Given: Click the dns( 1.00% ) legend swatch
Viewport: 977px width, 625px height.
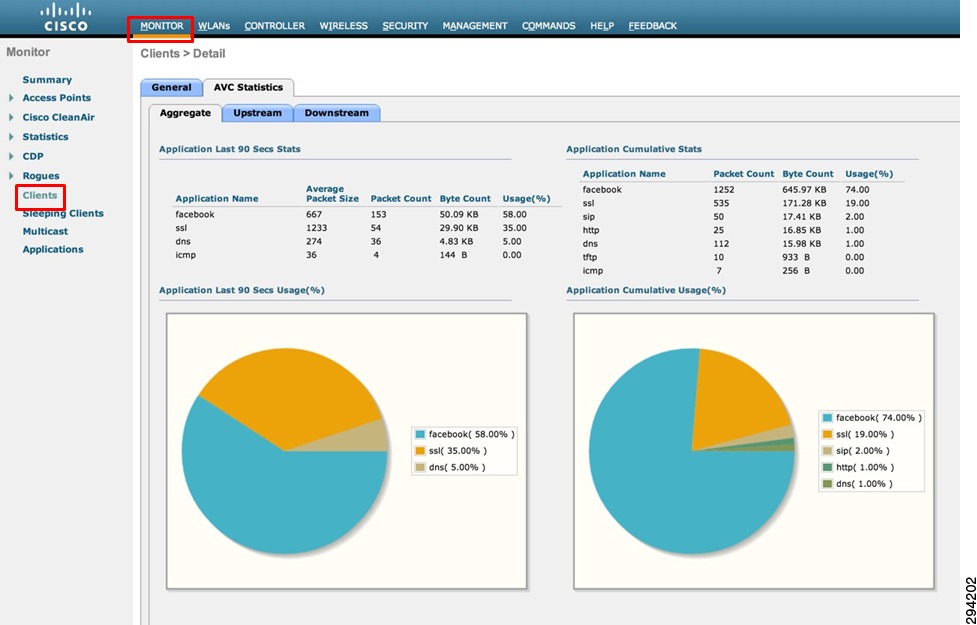Looking at the screenshot, I should click(827, 484).
